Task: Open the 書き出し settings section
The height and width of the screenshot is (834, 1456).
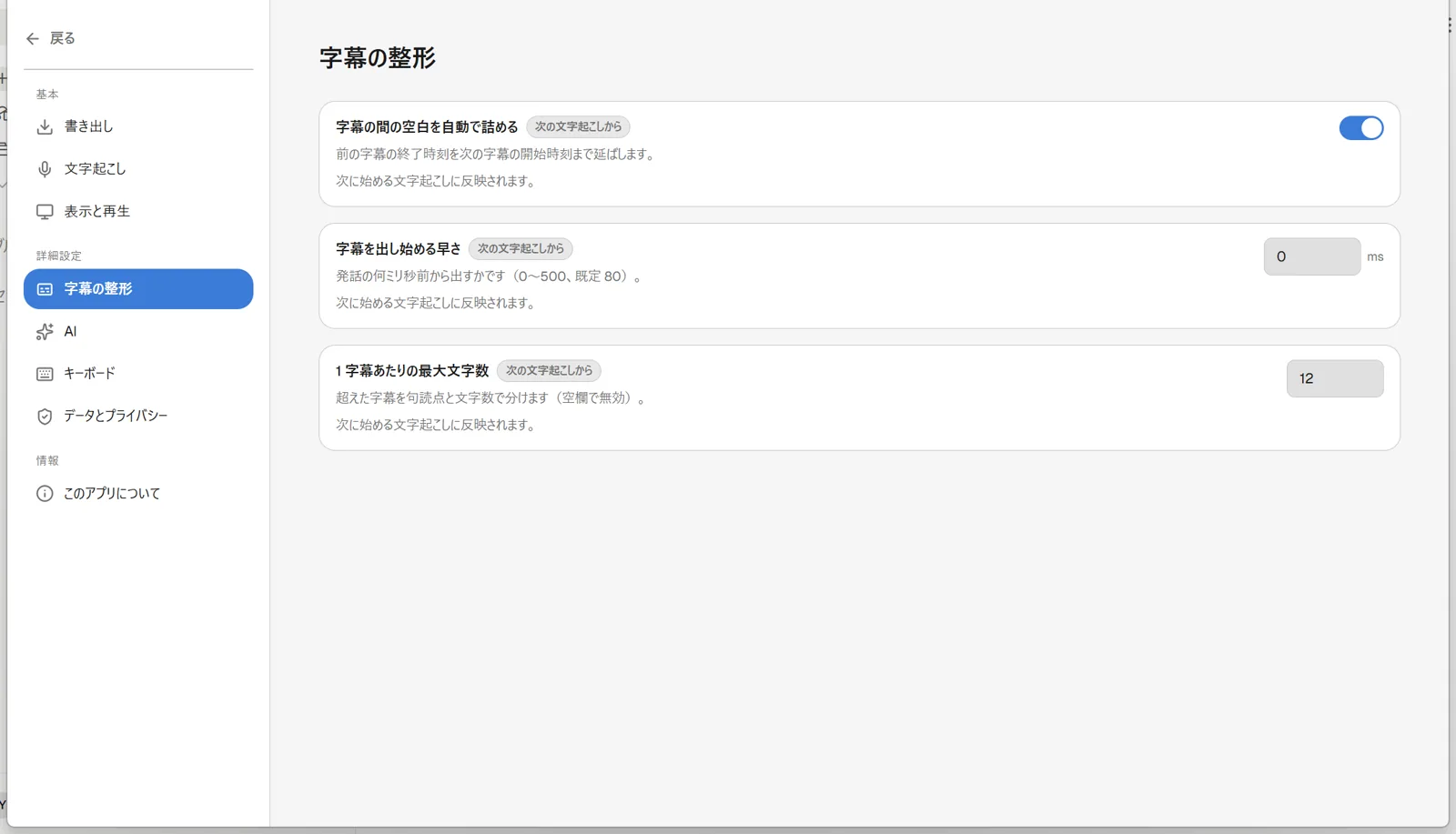Action: click(138, 126)
